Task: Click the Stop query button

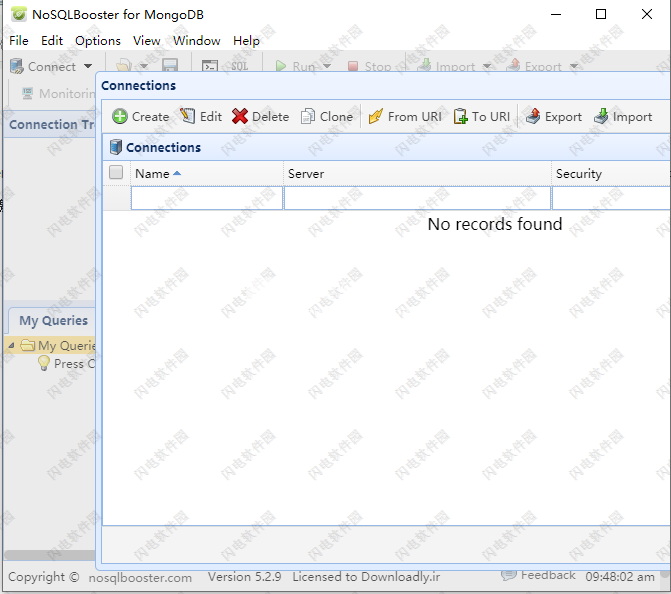Action: point(370,66)
